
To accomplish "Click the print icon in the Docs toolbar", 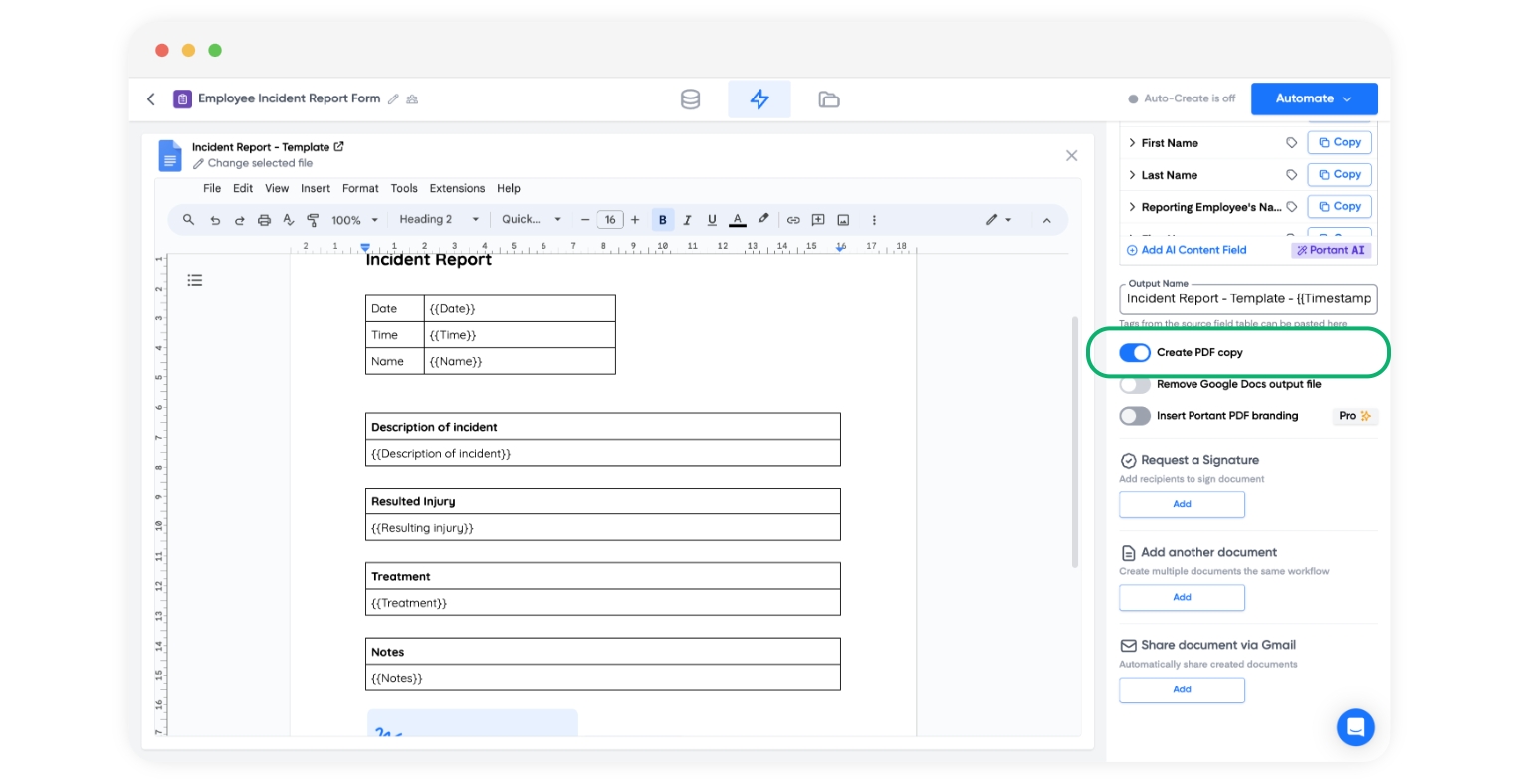I will (264, 220).
